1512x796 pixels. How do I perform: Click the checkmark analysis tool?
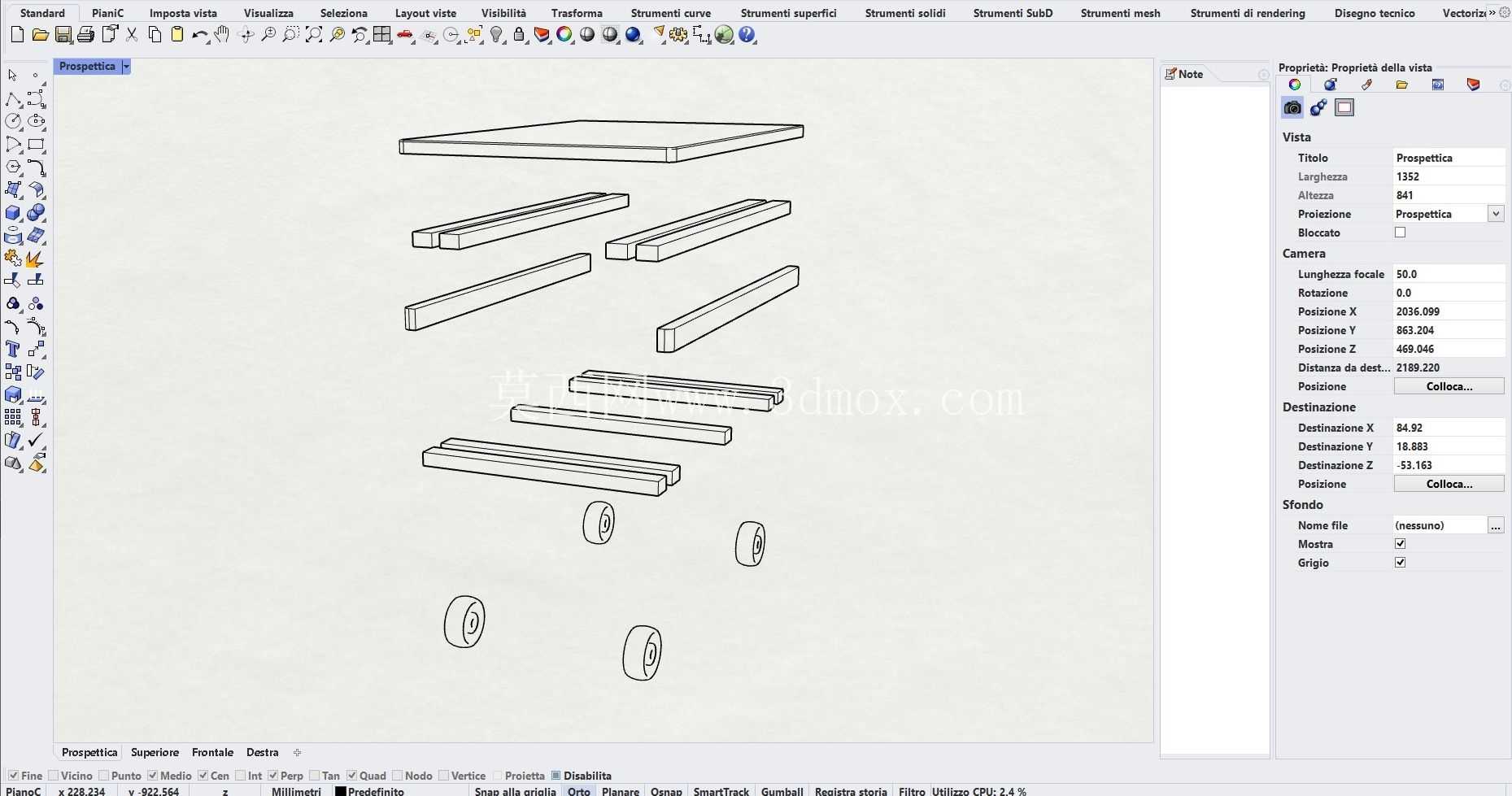[36, 441]
